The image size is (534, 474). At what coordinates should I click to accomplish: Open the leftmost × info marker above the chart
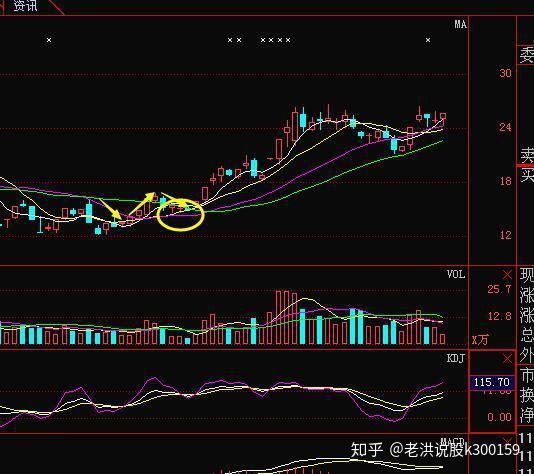pos(49,40)
